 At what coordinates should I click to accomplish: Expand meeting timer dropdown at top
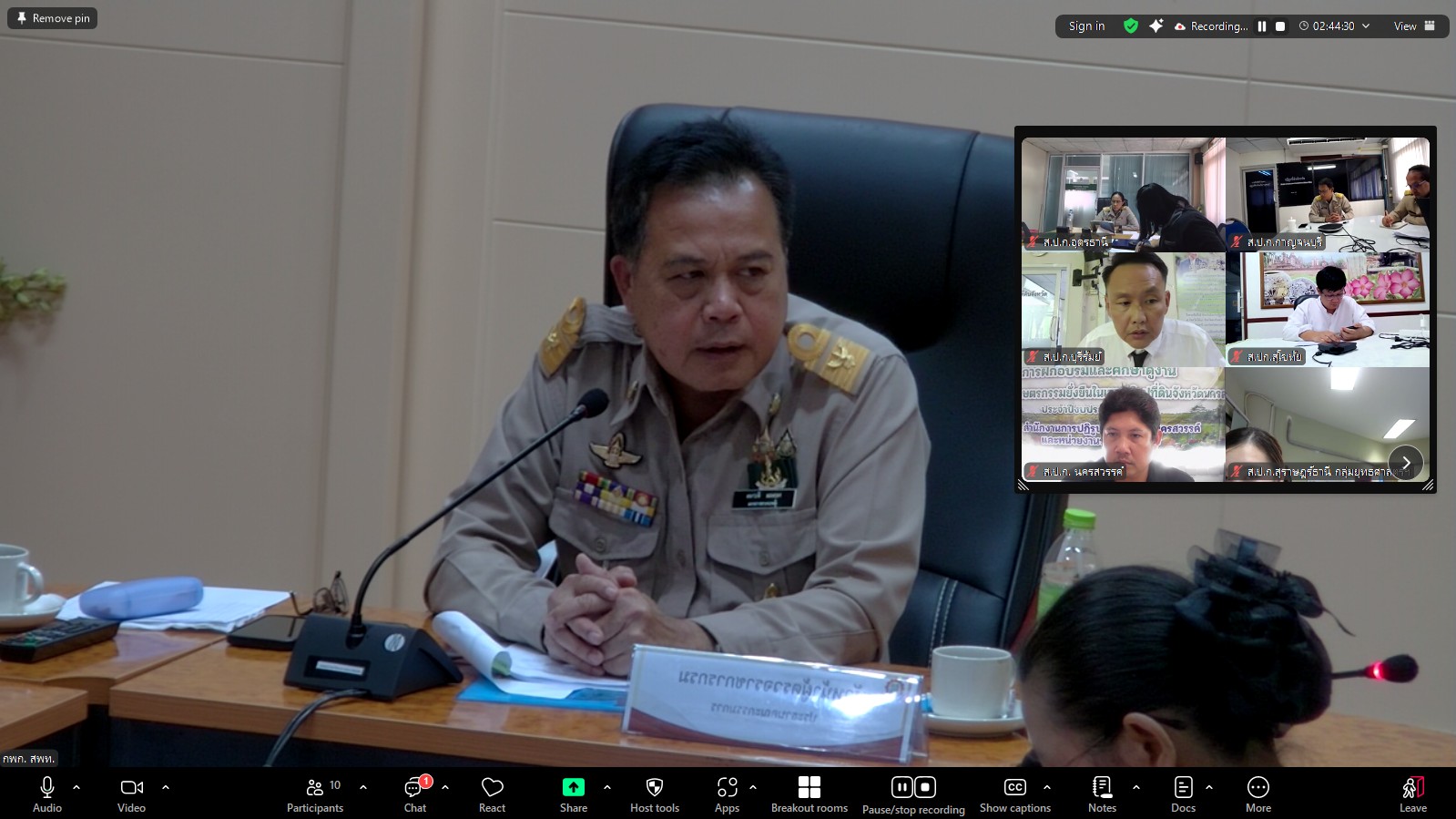click(x=1366, y=26)
